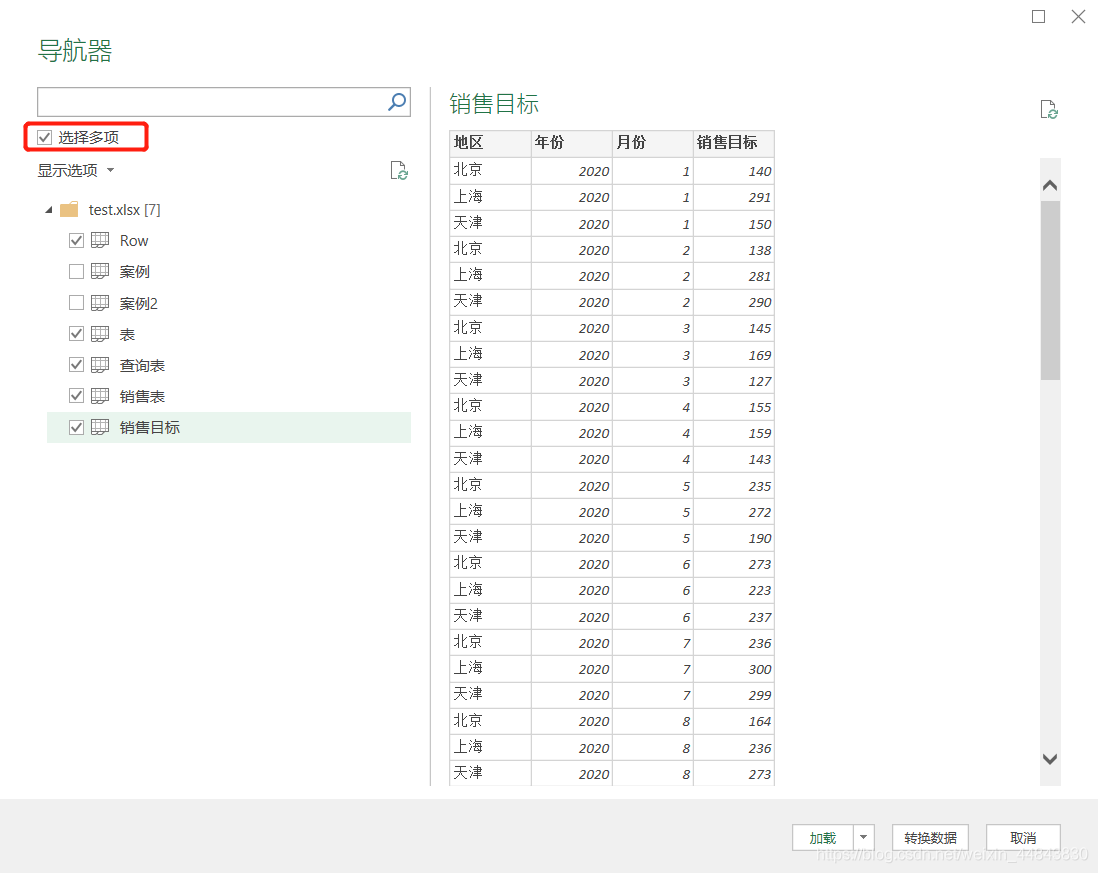This screenshot has height=873, width=1098.
Task: Select the Row item in tree
Action: pos(134,241)
